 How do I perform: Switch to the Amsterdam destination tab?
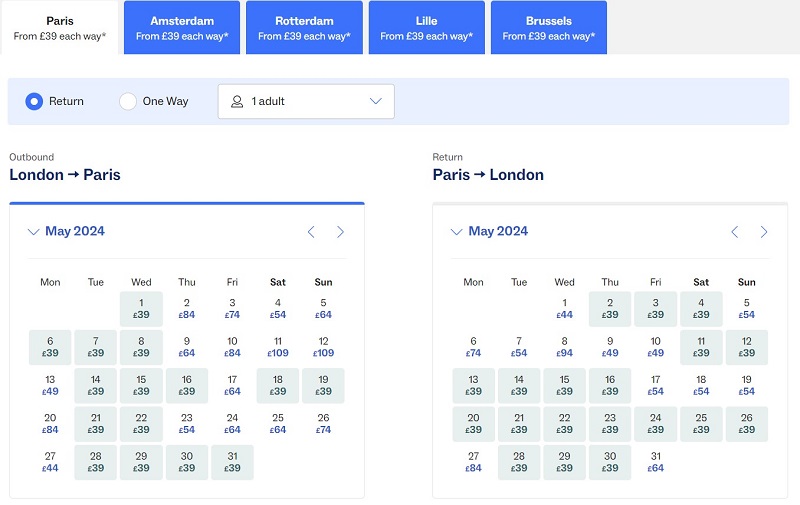coord(182,28)
